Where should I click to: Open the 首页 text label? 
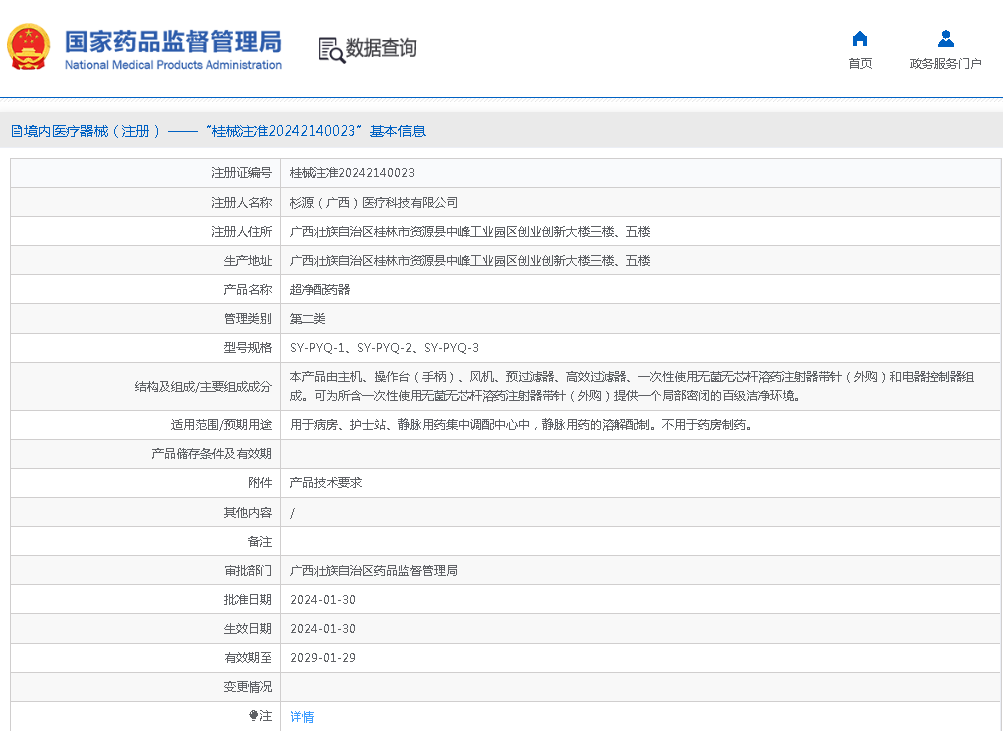click(x=859, y=64)
